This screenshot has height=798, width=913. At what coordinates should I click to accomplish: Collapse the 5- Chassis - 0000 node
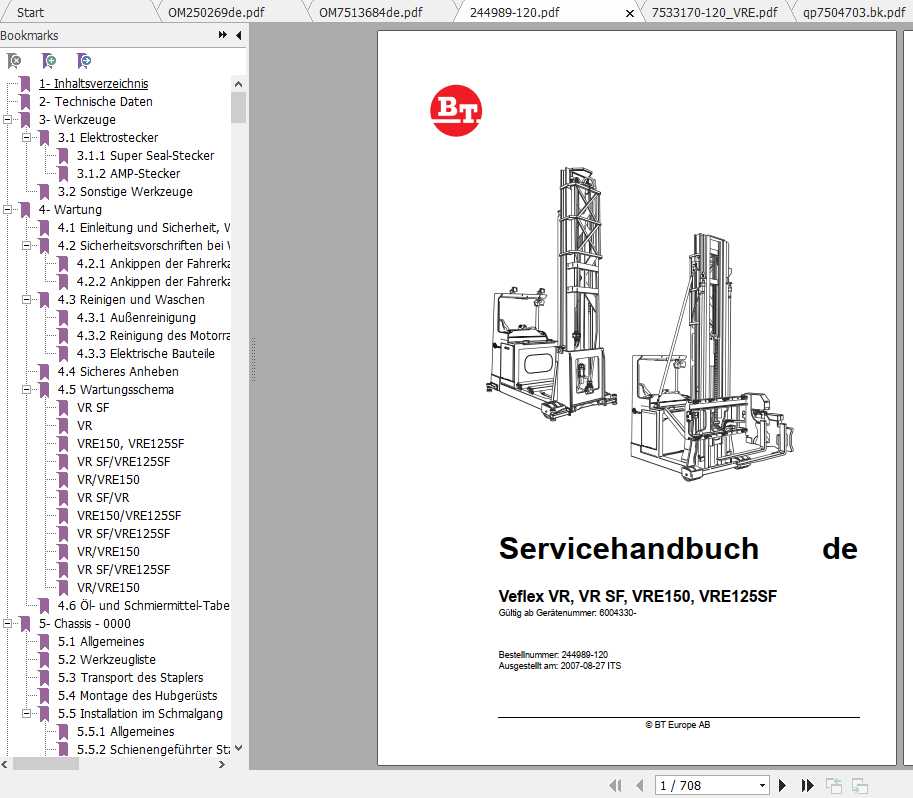[x=8, y=624]
